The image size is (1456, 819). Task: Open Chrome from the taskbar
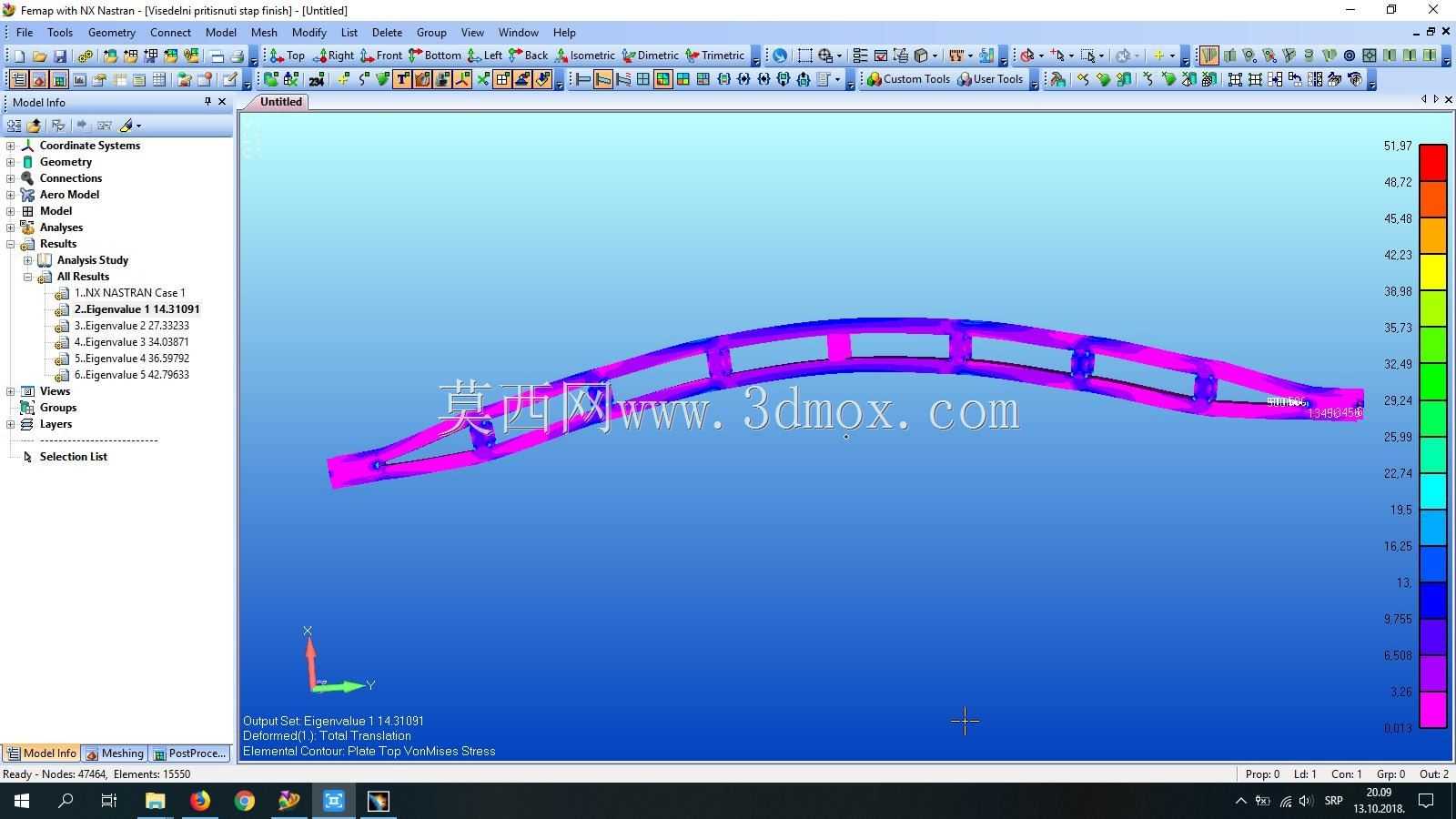[244, 801]
